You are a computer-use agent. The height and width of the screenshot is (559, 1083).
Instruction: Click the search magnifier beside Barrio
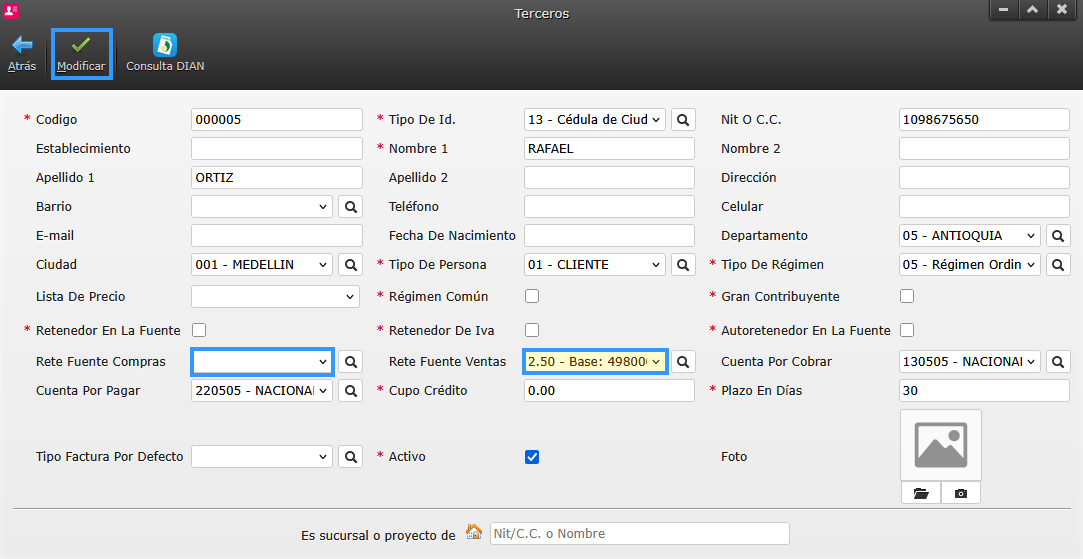(x=350, y=207)
